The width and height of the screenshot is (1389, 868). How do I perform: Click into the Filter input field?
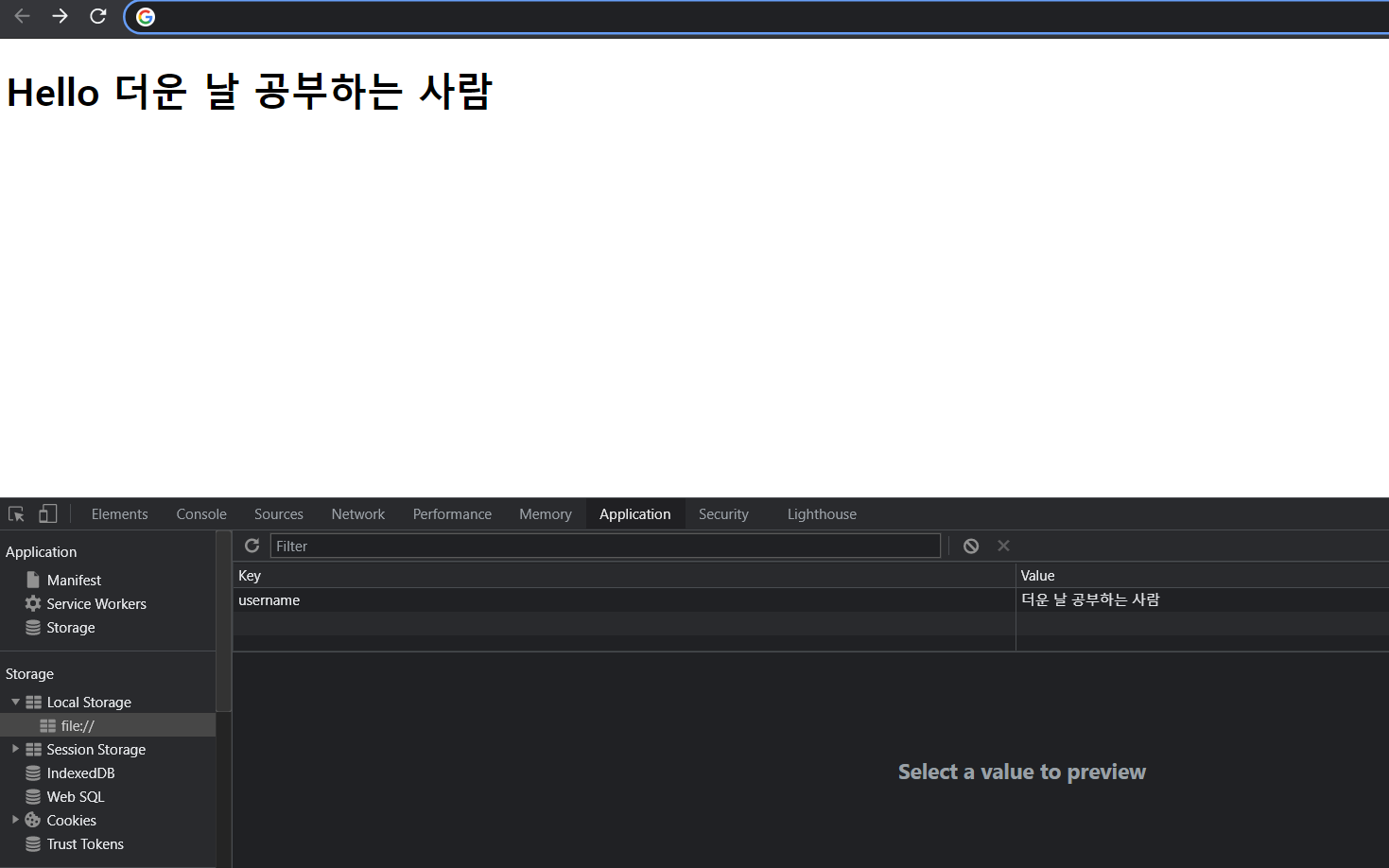[605, 546]
